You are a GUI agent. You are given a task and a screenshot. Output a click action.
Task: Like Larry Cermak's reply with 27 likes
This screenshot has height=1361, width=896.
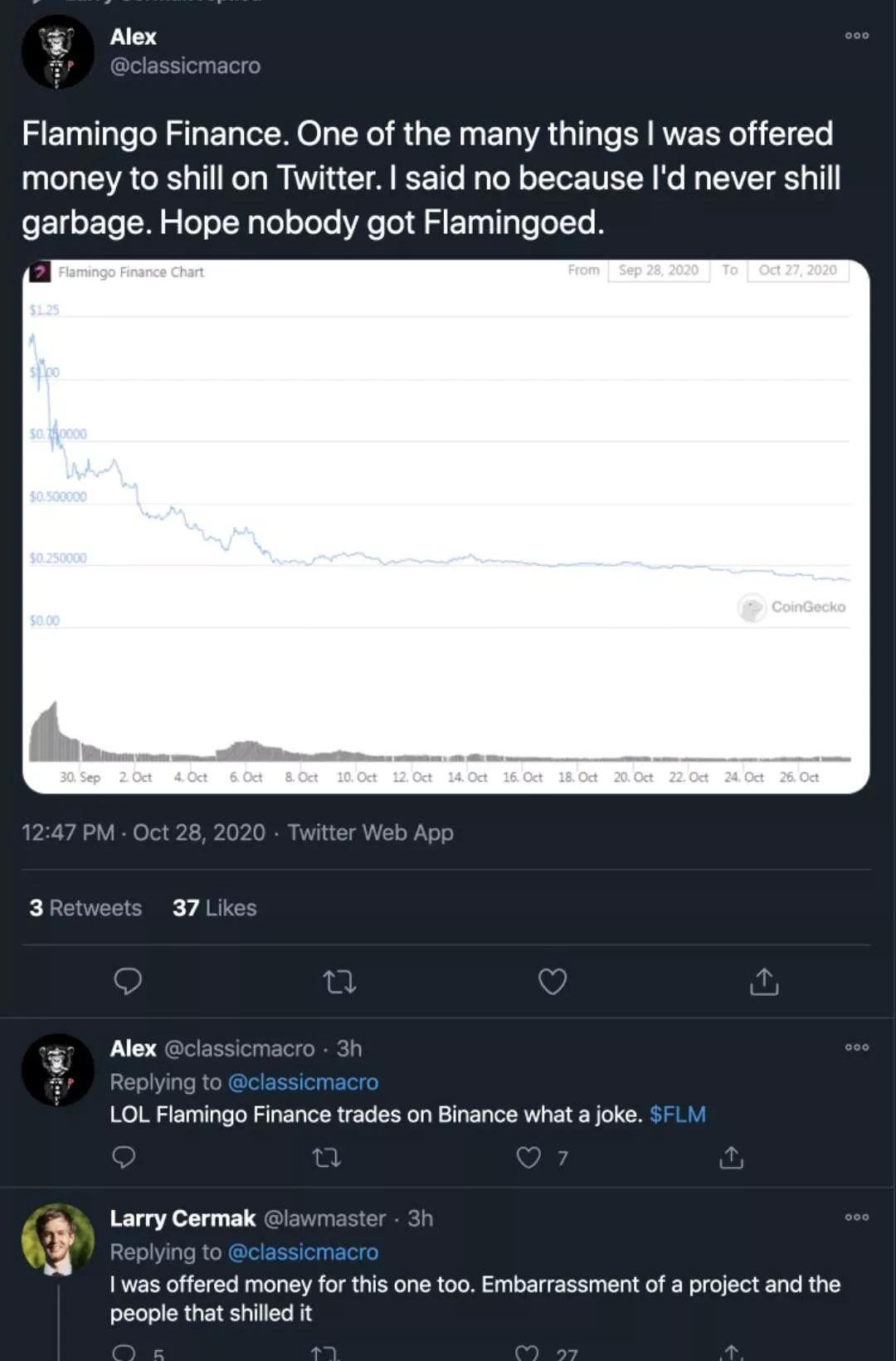(528, 1353)
